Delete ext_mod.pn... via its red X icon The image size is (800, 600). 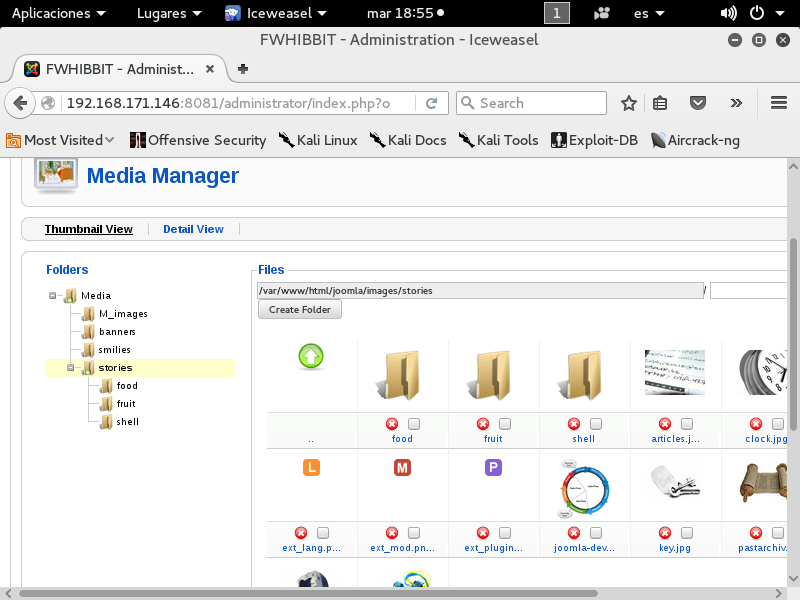pos(392,533)
